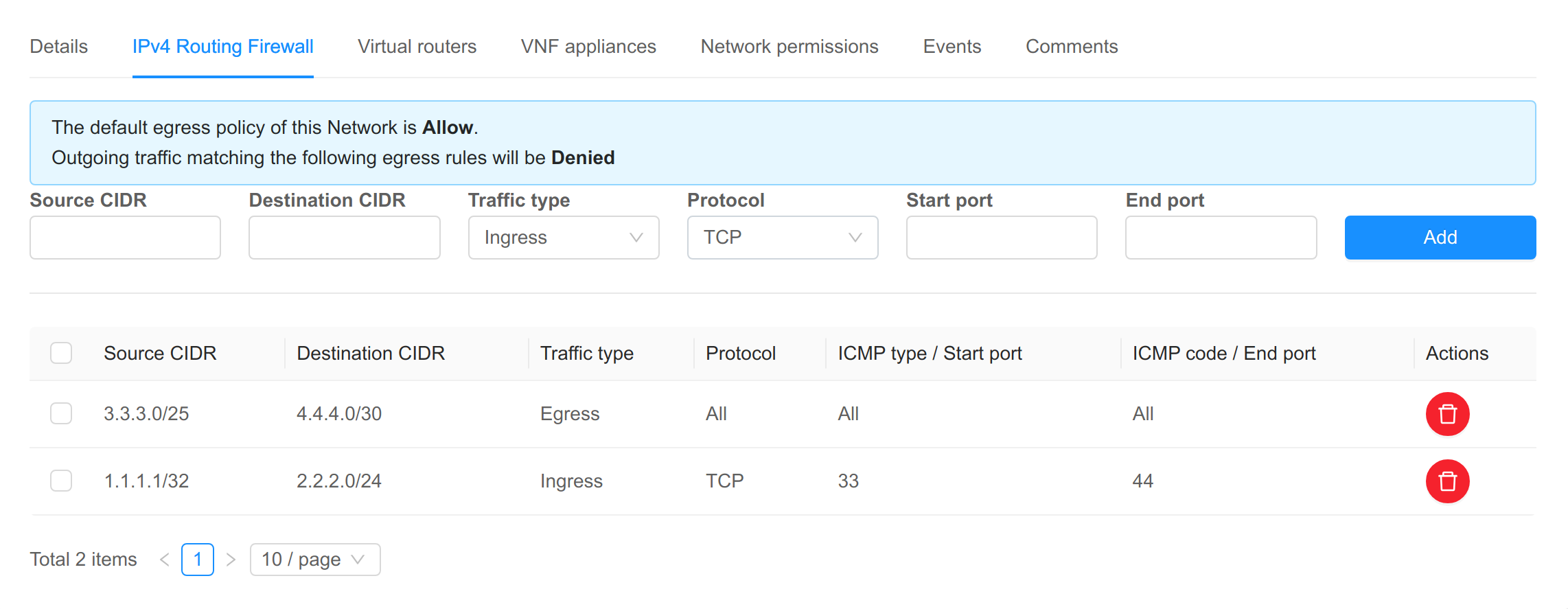Check the select-all rules checkbox
Viewport: 1568px width, 609px height.
(61, 352)
